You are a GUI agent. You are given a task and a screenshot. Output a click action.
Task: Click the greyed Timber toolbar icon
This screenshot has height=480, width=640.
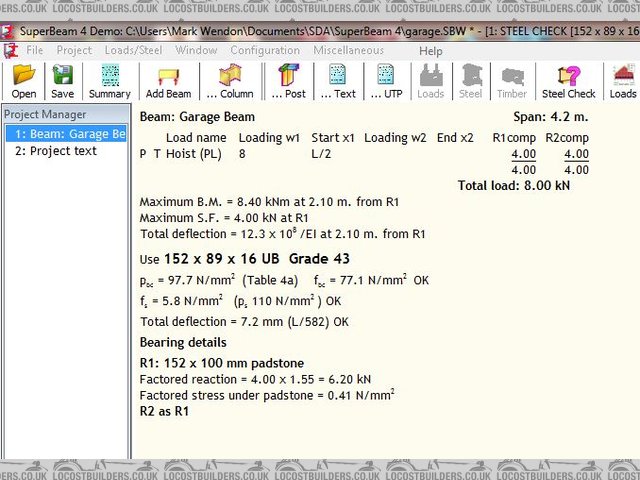pyautogui.click(x=512, y=80)
